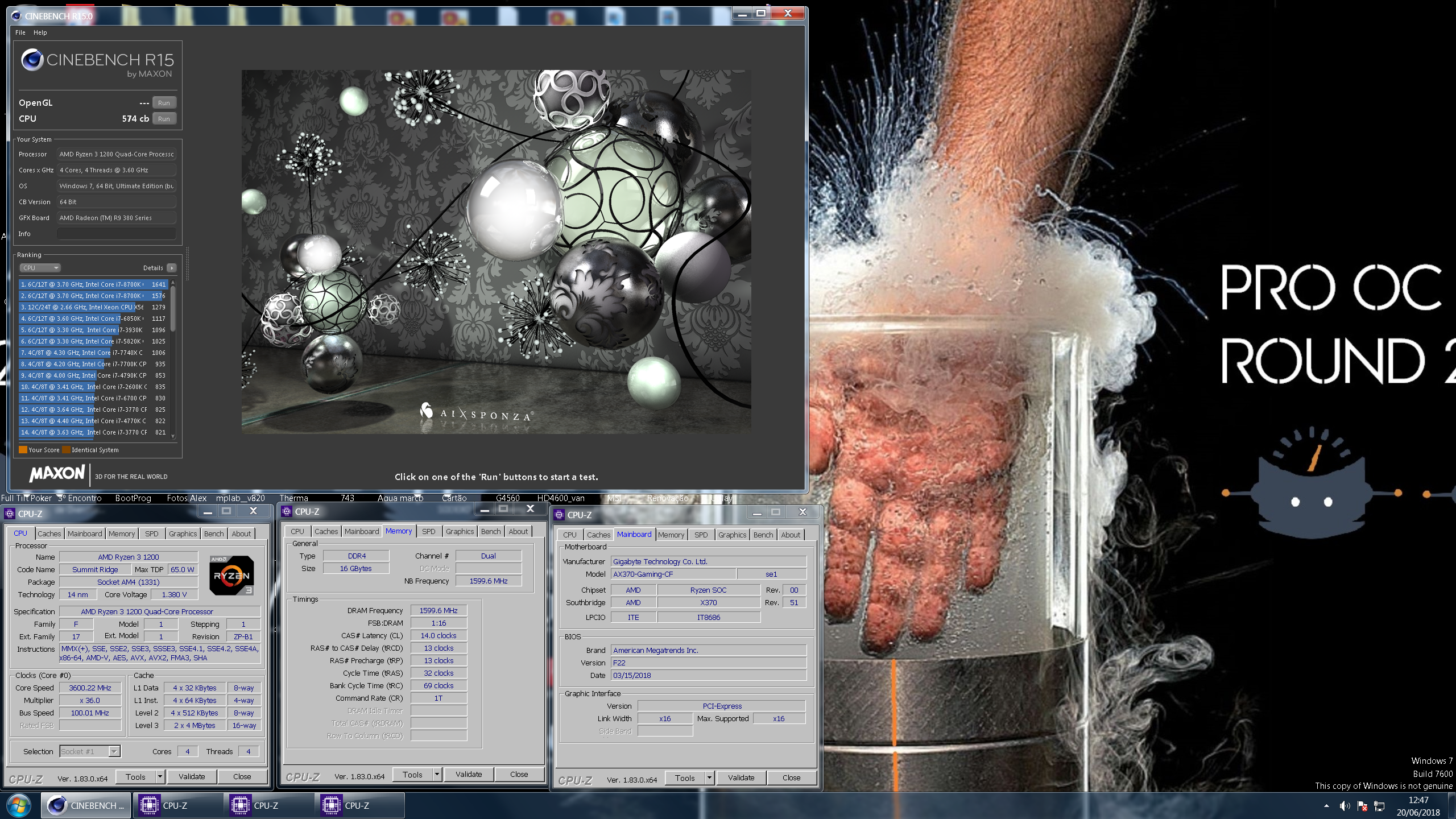Viewport: 1456px width, 819px height.
Task: Select ranking row i7-4790K 853
Action: pos(93,375)
